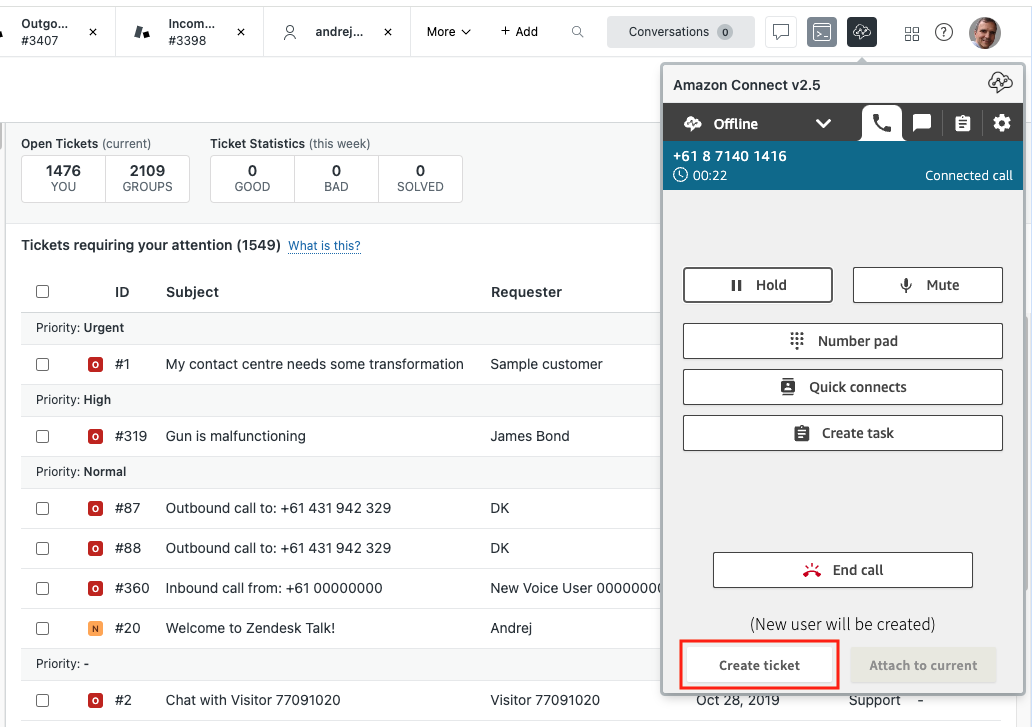The width and height of the screenshot is (1032, 727).
Task: Open the Conversations dropdown button
Action: point(680,32)
